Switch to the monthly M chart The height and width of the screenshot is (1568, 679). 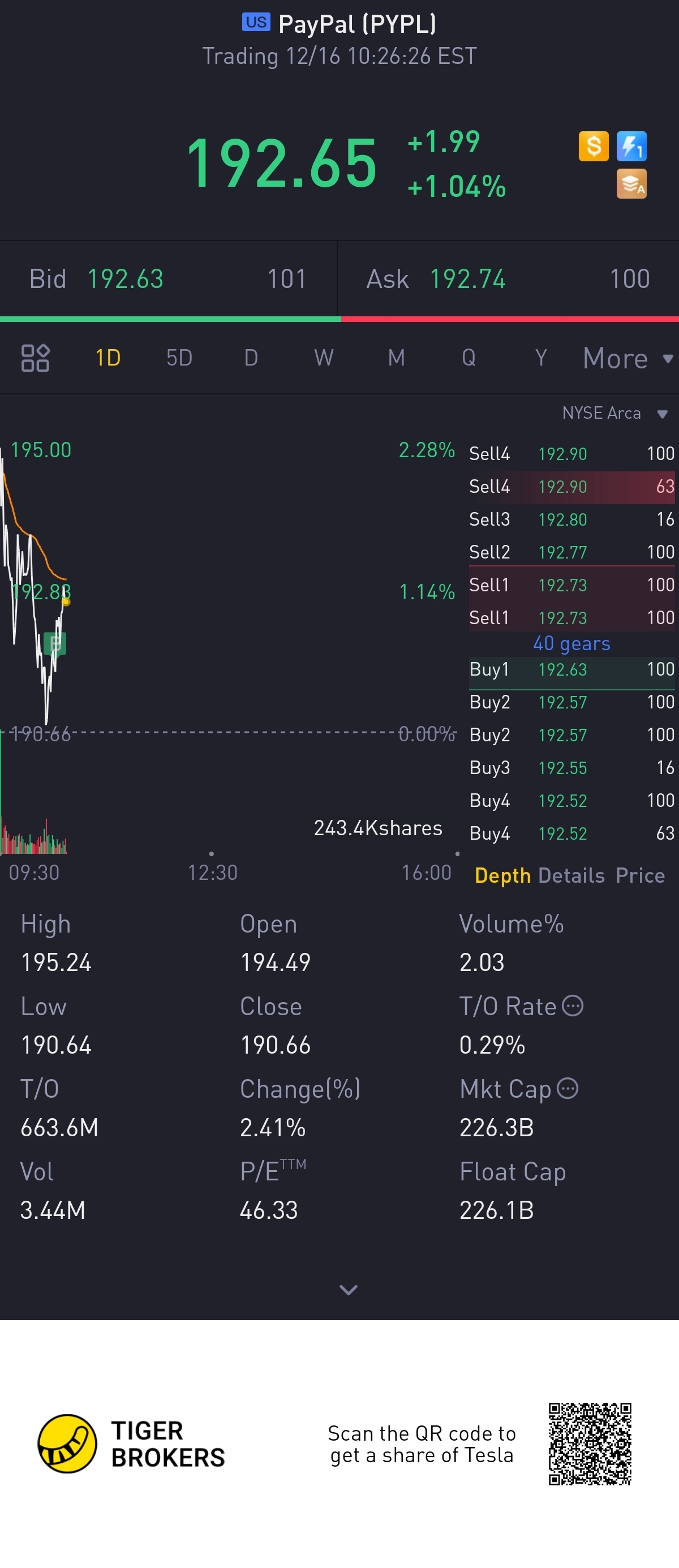coord(397,358)
